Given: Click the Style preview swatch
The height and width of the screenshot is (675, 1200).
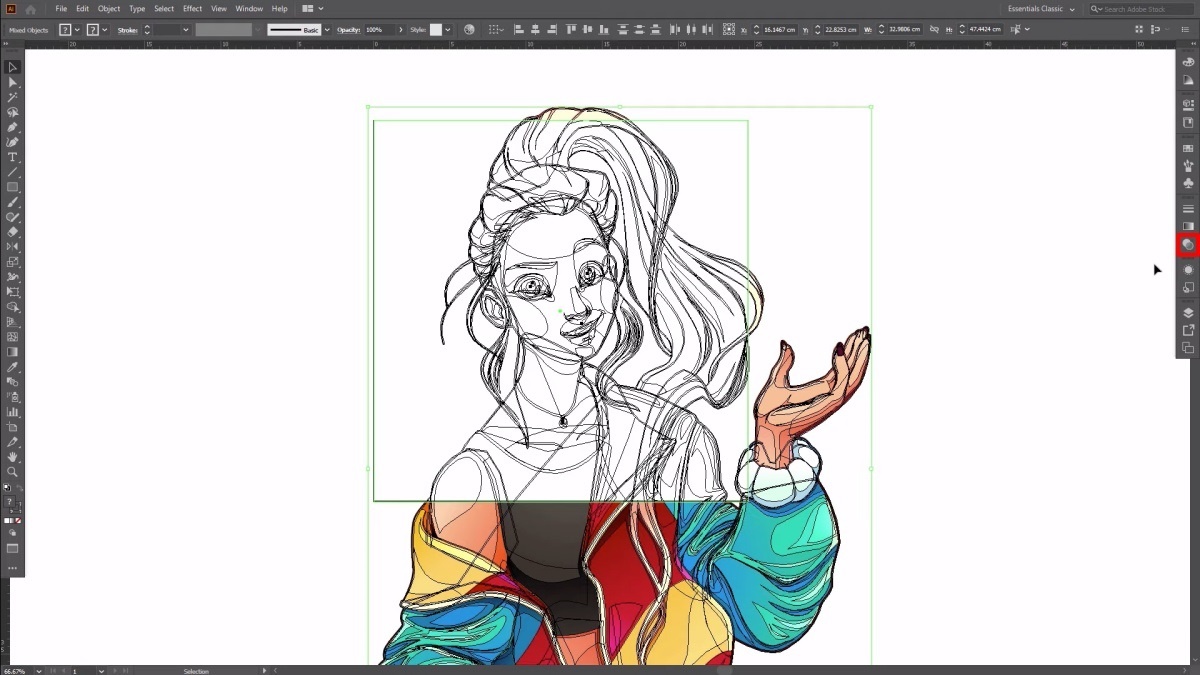Looking at the screenshot, I should 435,30.
